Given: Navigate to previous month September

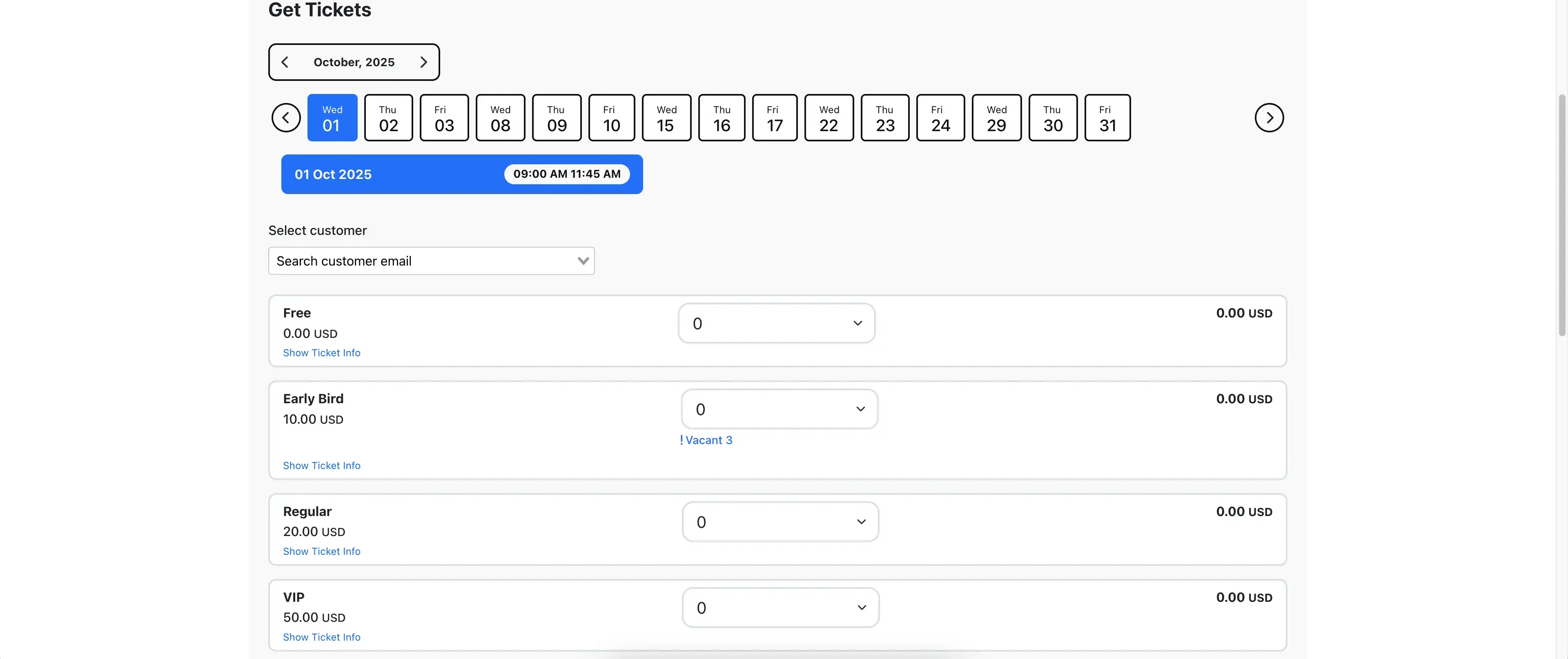Looking at the screenshot, I should click(x=285, y=62).
